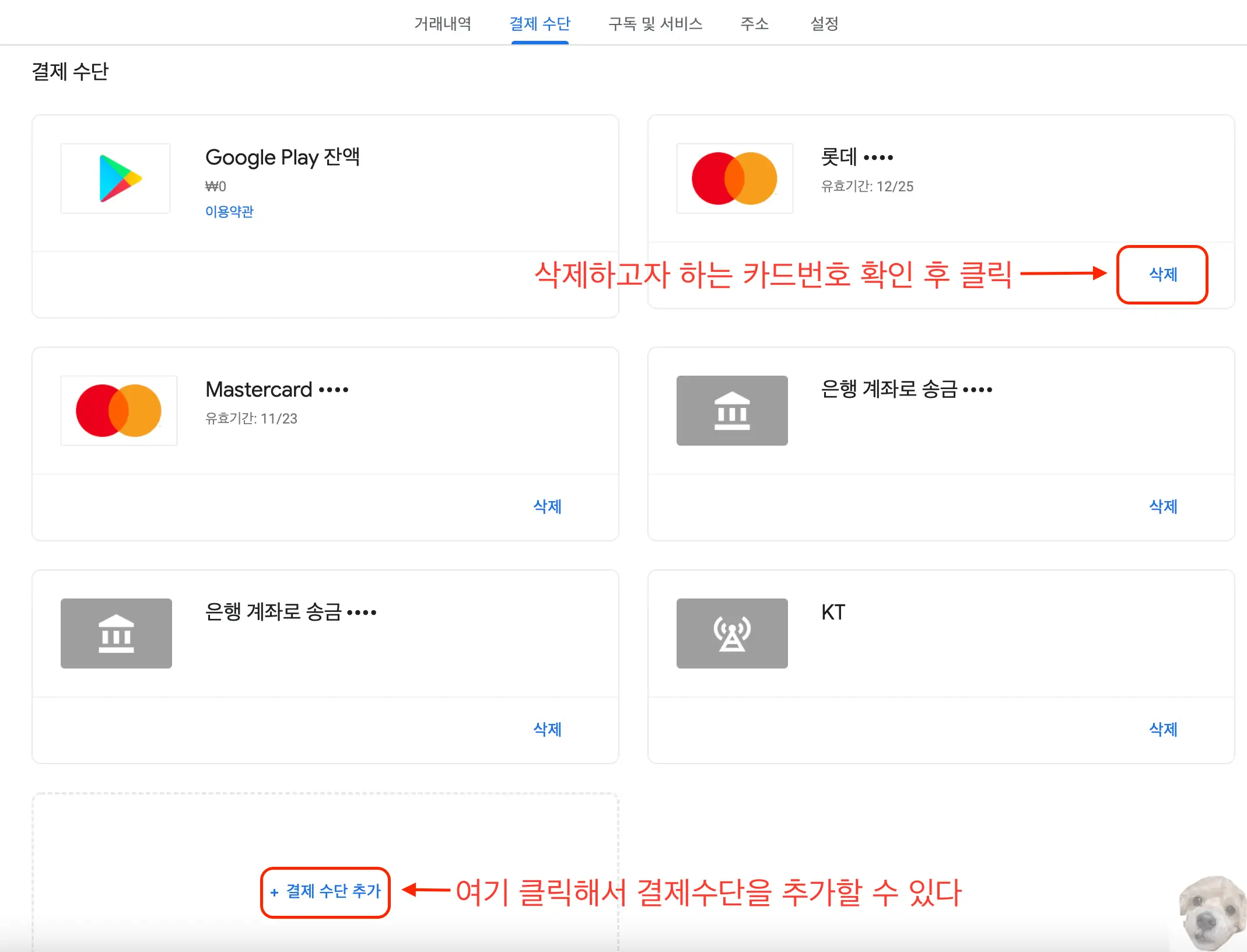This screenshot has height=952, width=1247.
Task: Click 삭제 on the KT payment method
Action: pos(1162,730)
